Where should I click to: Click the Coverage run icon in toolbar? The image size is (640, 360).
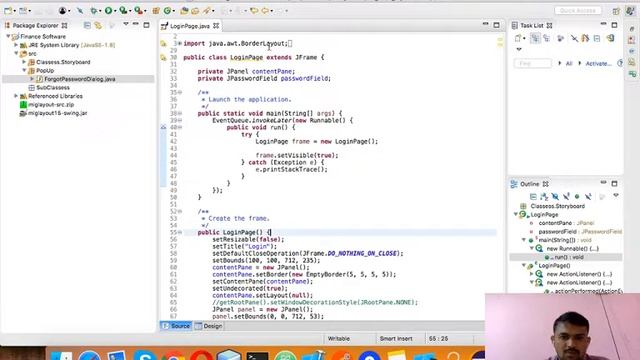point(123,11)
